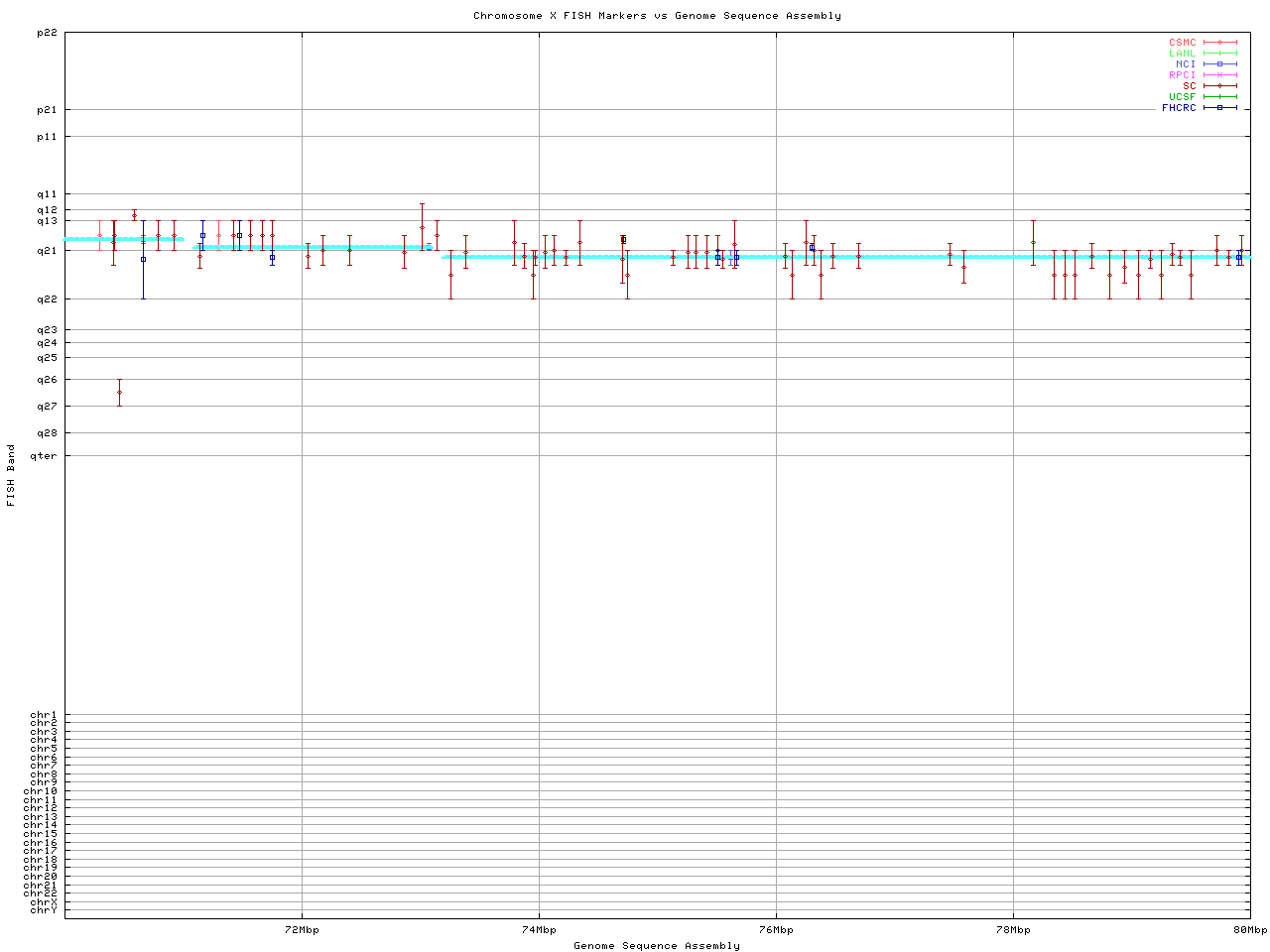Click the NCI legend square marker
This screenshot has height=952, width=1270.
[x=1219, y=64]
